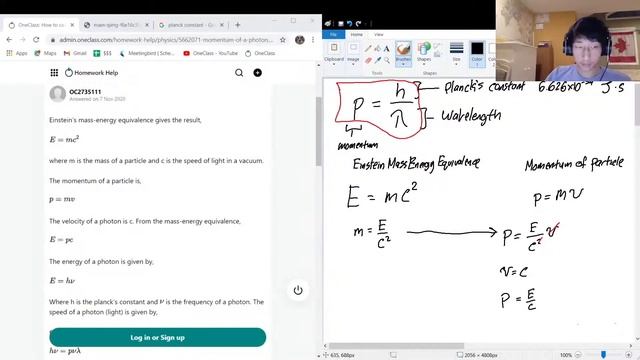
Task: Redo action in Paint quick access toolbar
Action: point(358,24)
